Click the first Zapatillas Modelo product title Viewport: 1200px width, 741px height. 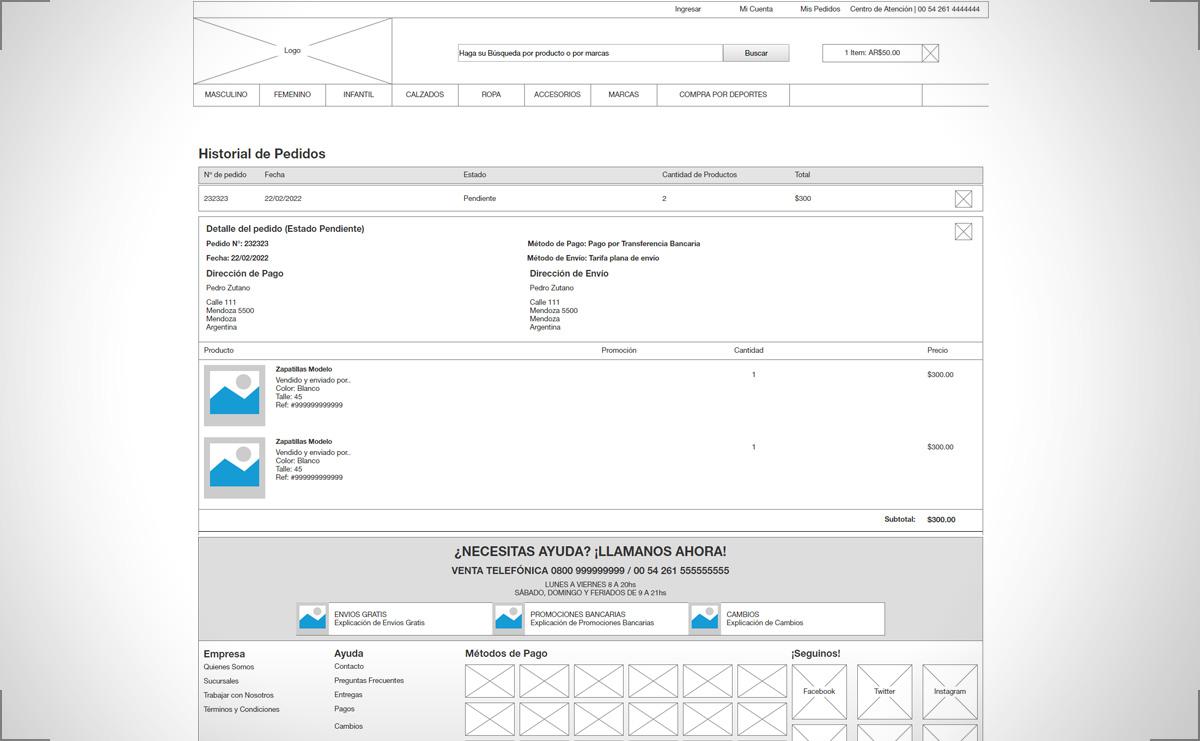[304, 370]
